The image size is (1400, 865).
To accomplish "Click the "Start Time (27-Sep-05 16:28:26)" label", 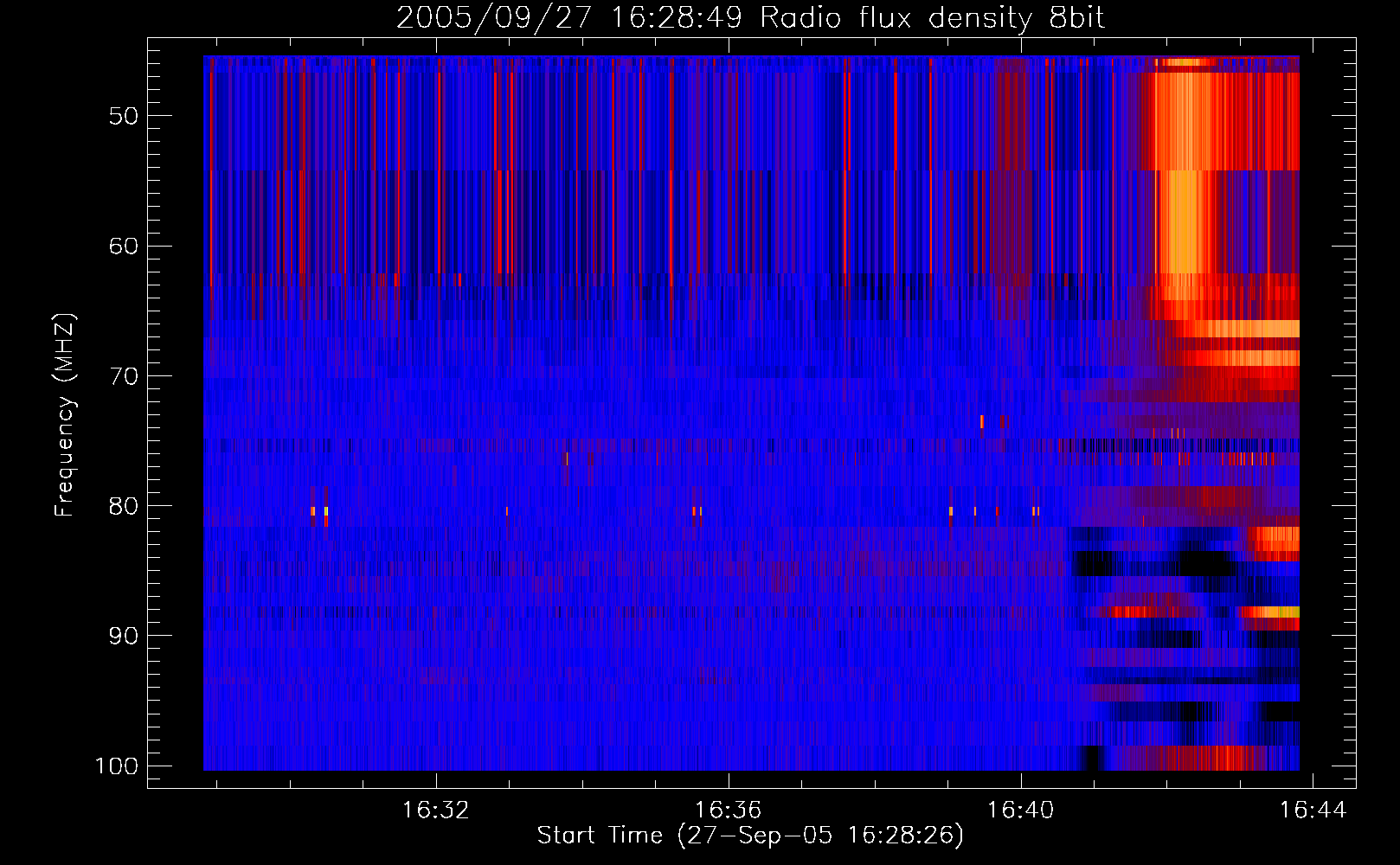I will pyautogui.click(x=750, y=836).
